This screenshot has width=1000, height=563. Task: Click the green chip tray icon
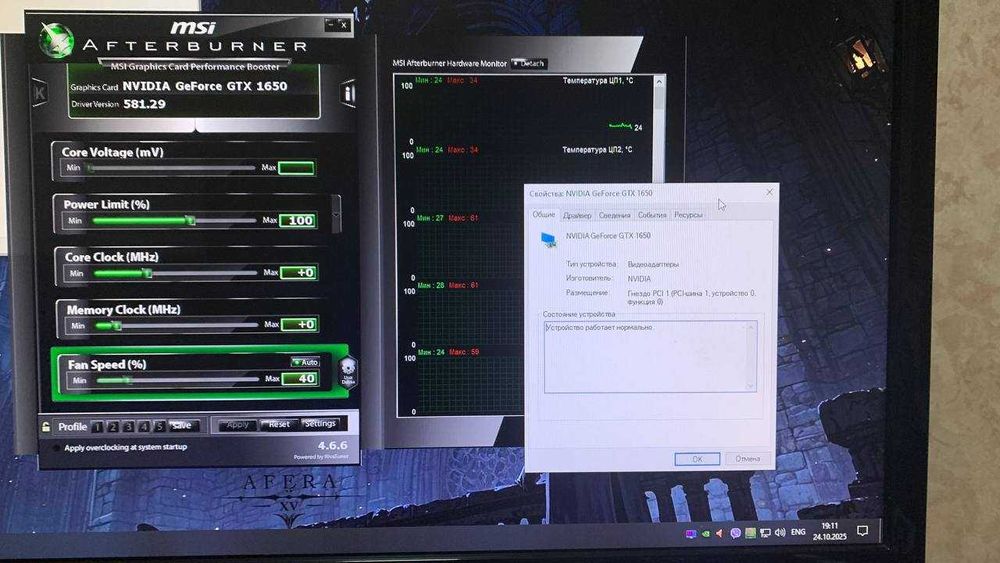[x=751, y=532]
